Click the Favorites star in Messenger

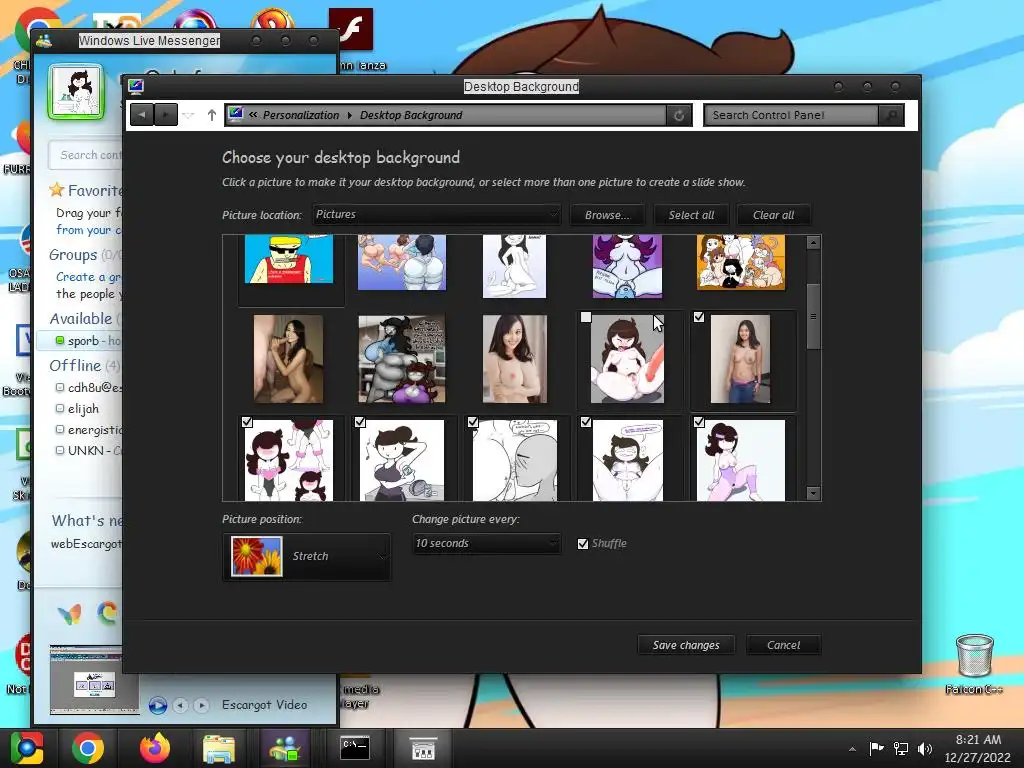(x=57, y=190)
